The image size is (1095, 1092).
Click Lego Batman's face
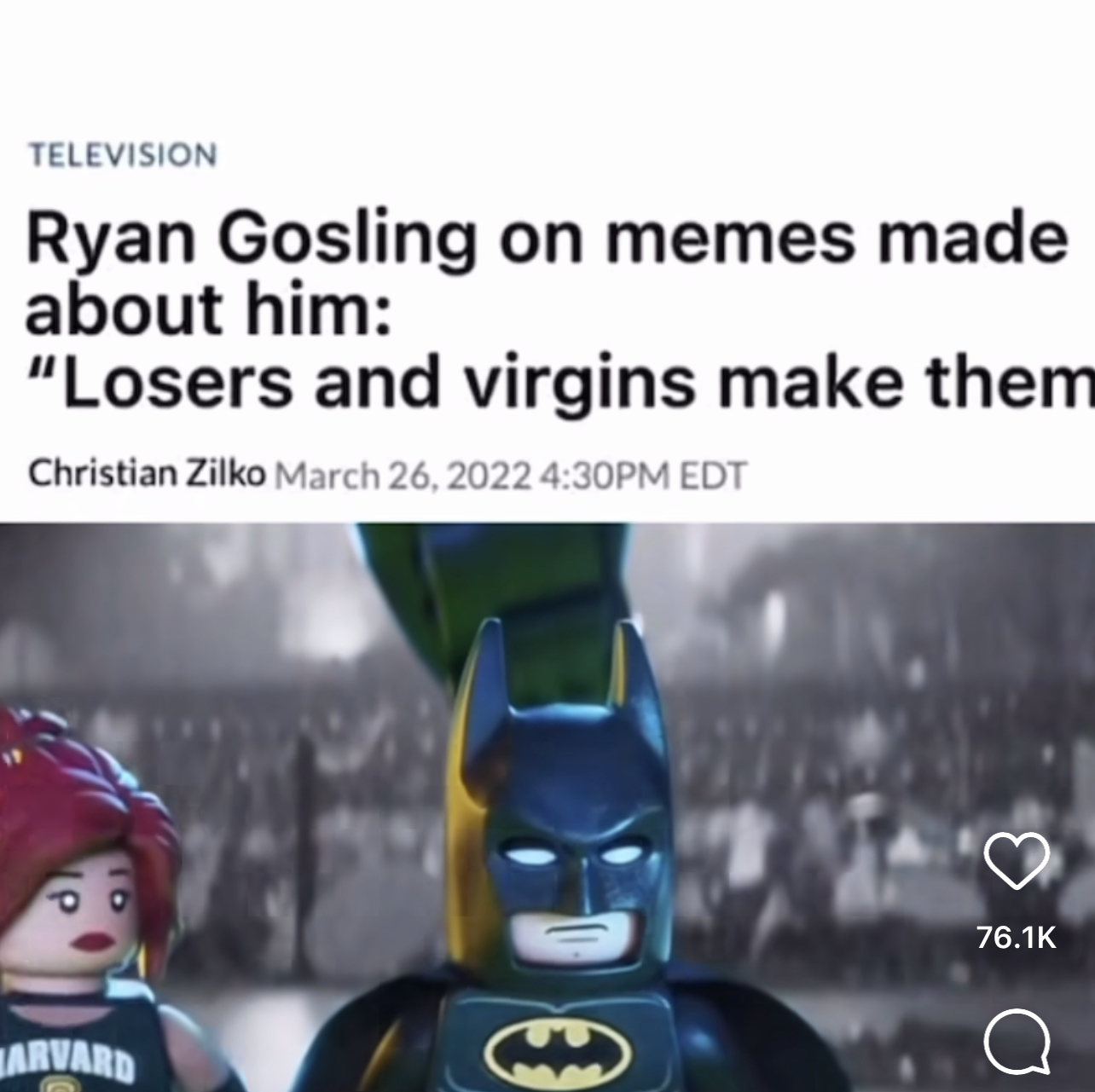(x=571, y=887)
